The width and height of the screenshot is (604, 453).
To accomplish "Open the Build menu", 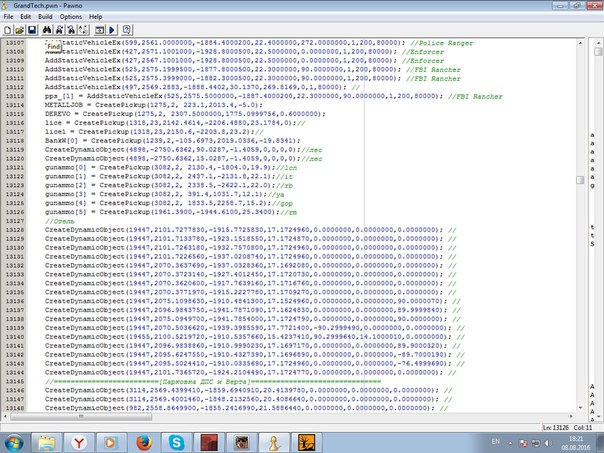I will point(45,17).
